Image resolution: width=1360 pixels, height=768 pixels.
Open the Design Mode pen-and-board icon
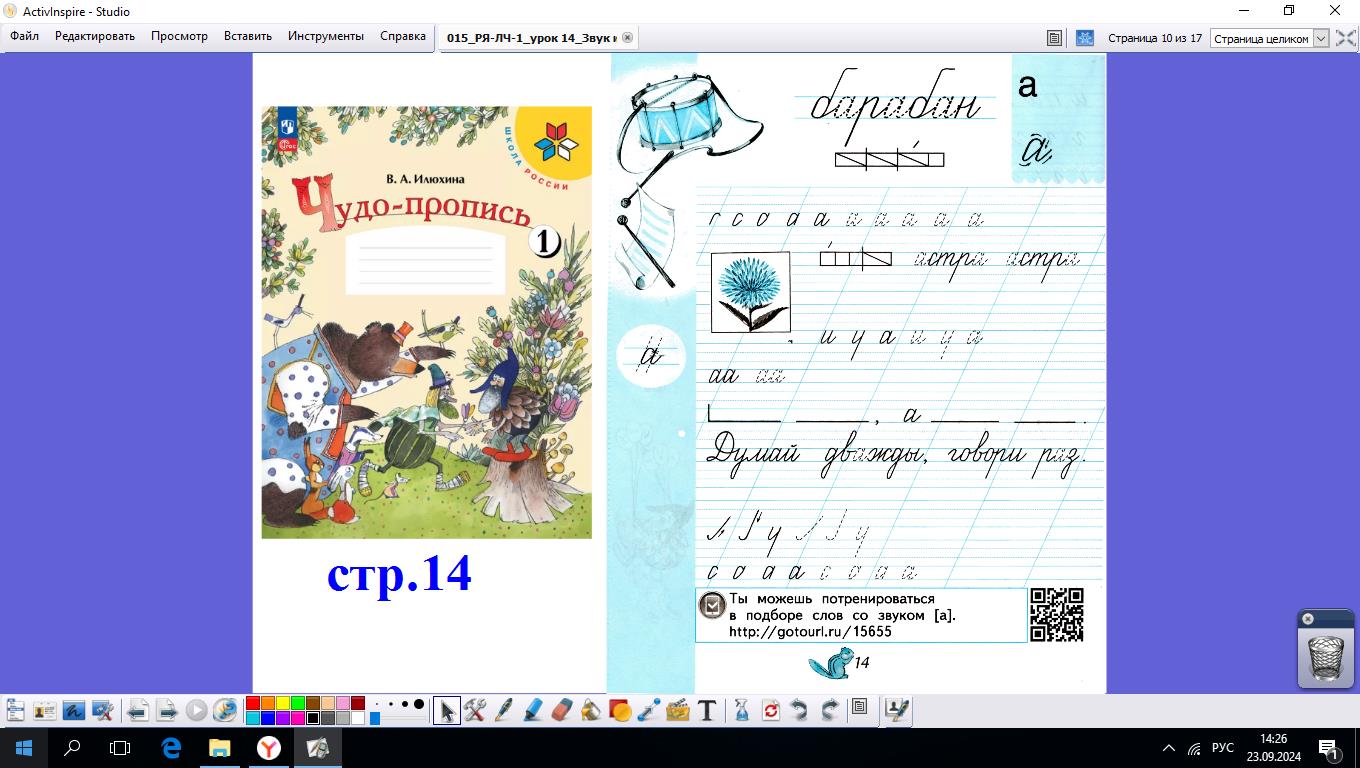(897, 710)
